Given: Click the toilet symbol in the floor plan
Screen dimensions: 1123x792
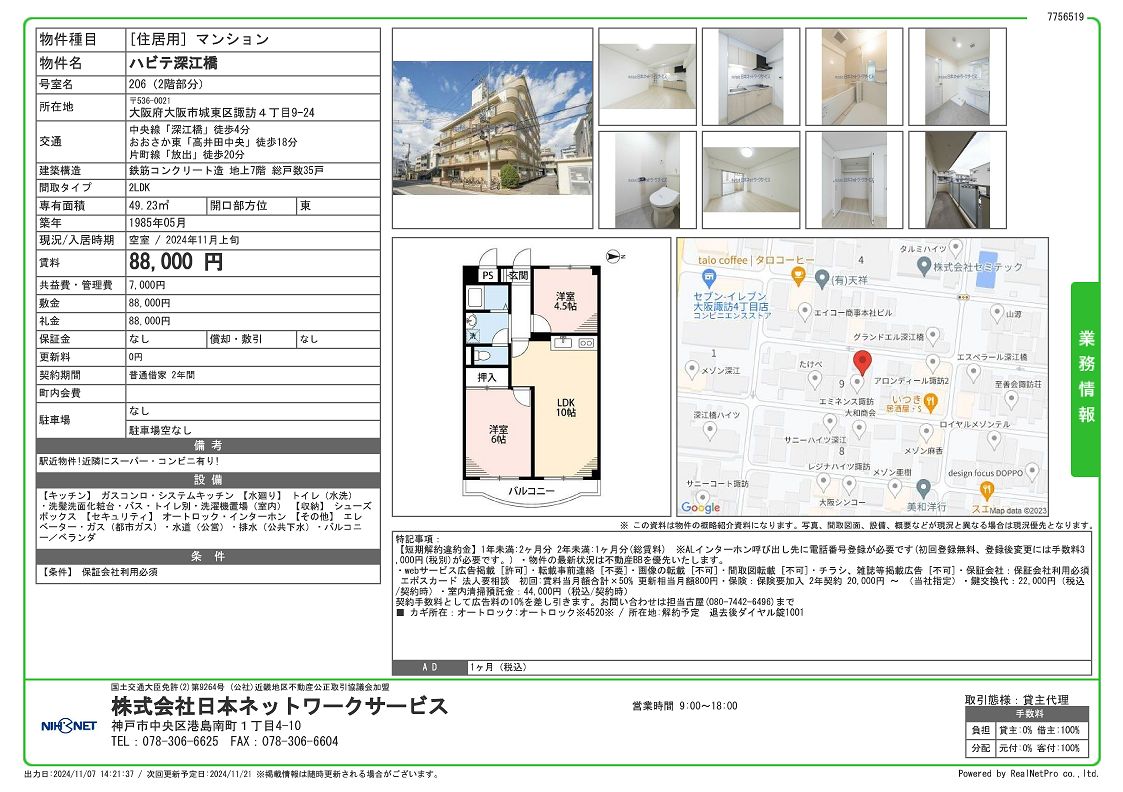Looking at the screenshot, I should coord(482,355).
